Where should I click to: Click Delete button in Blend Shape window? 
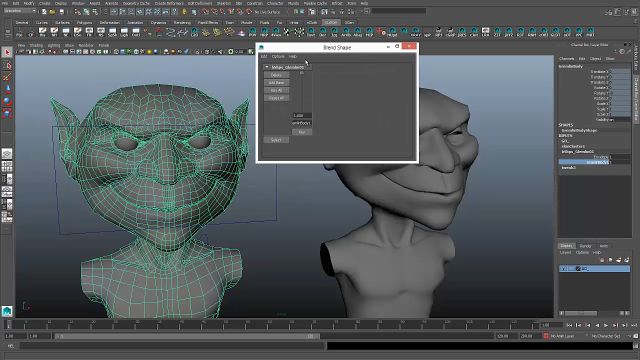(276, 75)
